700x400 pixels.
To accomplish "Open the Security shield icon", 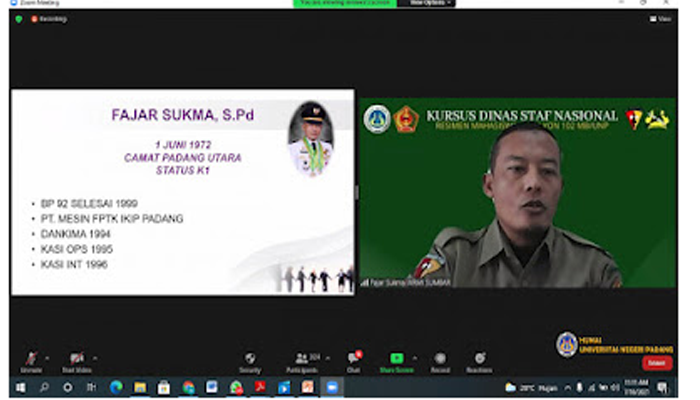I will pyautogui.click(x=249, y=359).
